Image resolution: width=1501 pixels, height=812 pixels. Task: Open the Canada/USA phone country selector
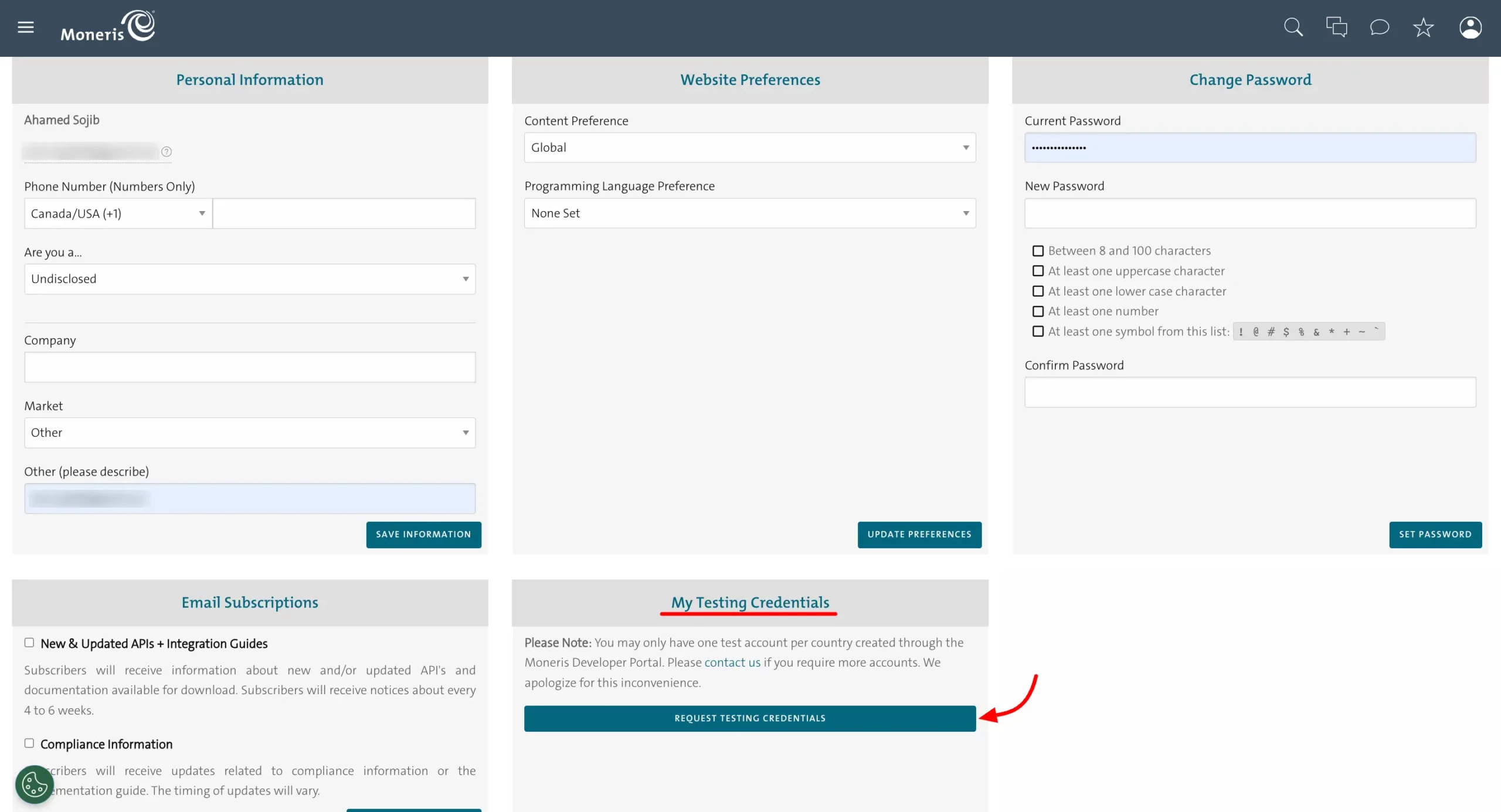click(117, 213)
